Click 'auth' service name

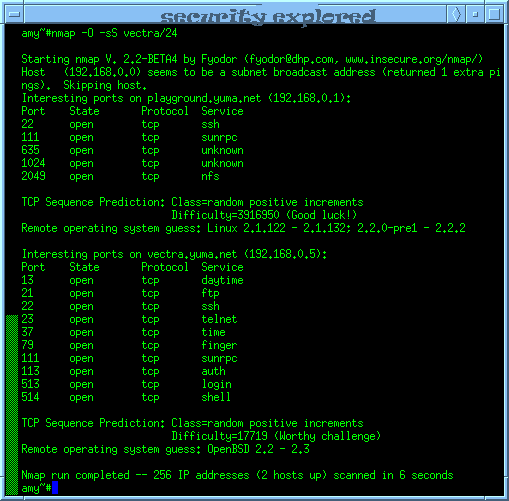coord(213,371)
